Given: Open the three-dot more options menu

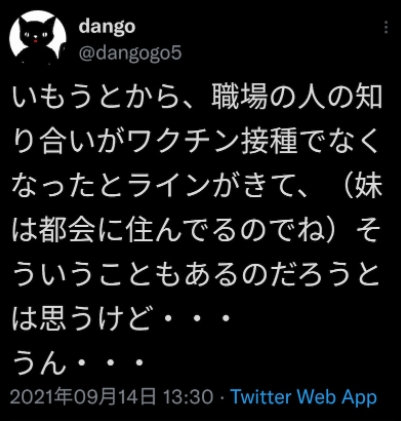Looking at the screenshot, I should [x=386, y=27].
